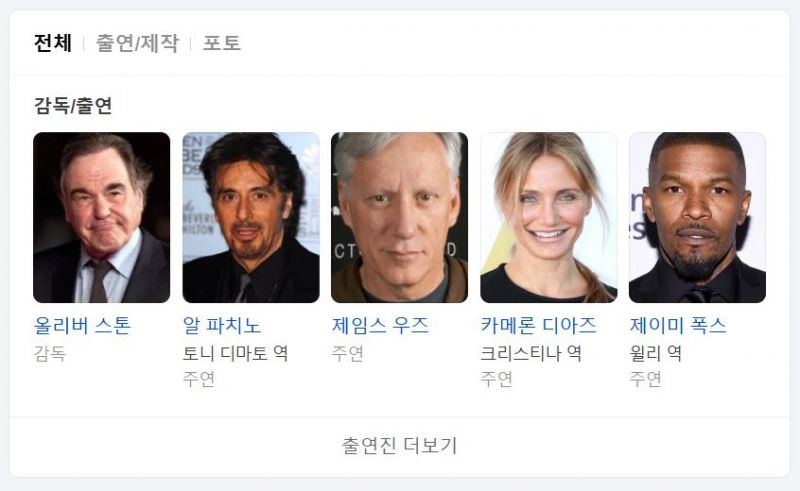Click the 감독/출연 section heading
This screenshot has width=800, height=491.
tap(72, 106)
